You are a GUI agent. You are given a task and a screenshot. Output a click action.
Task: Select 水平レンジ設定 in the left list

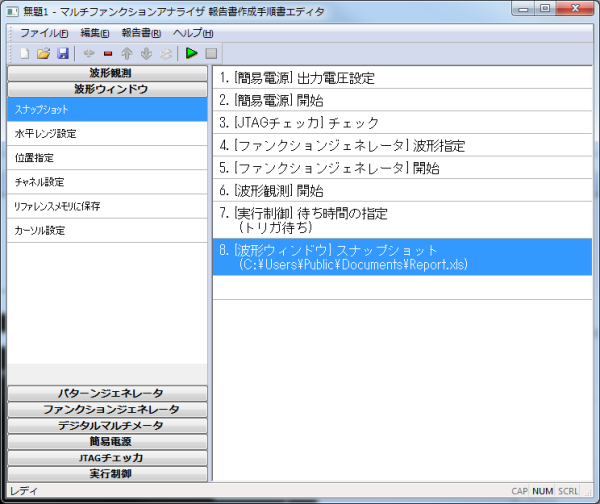107,134
